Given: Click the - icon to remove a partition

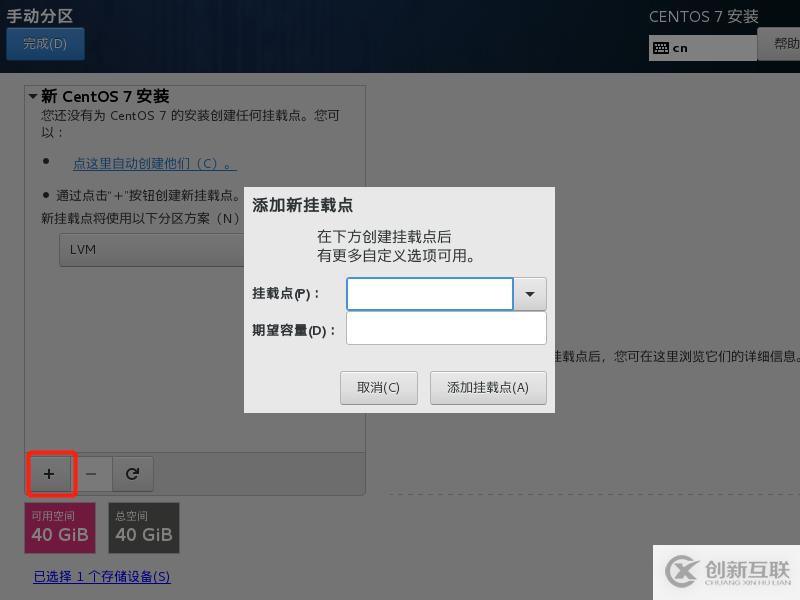Looking at the screenshot, I should 92,474.
